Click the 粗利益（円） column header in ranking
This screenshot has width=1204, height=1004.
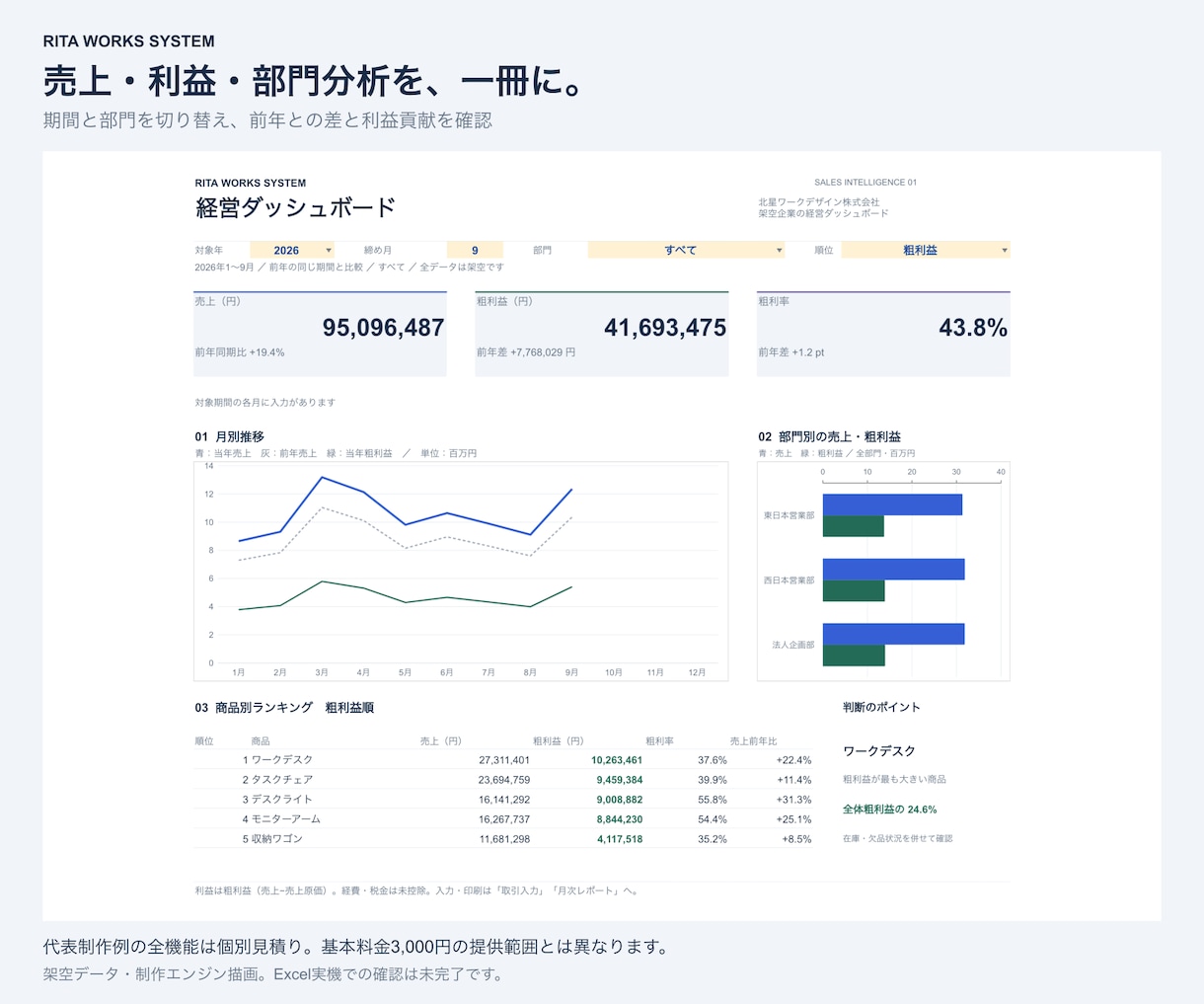click(559, 740)
